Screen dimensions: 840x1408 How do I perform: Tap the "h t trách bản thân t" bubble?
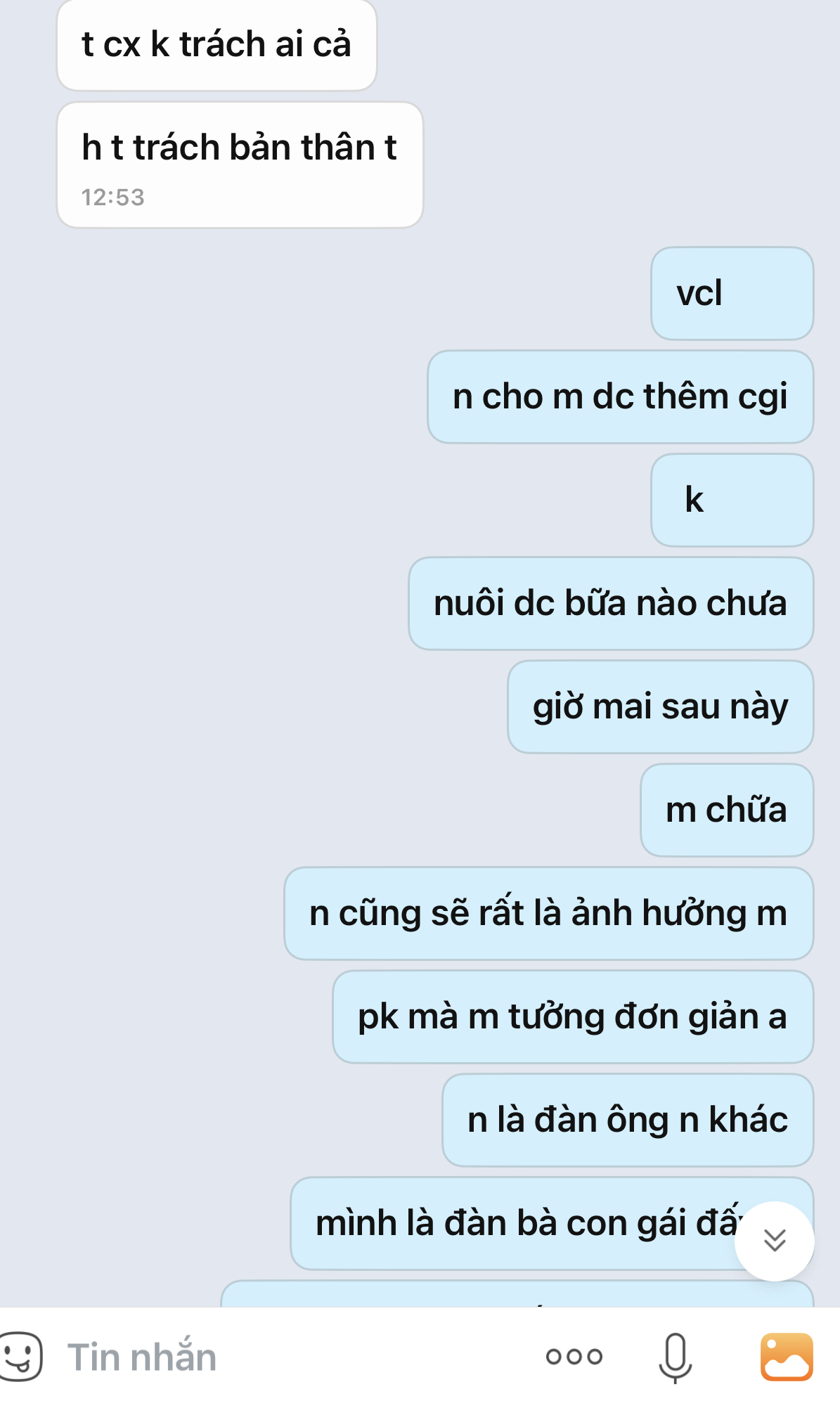[240, 165]
